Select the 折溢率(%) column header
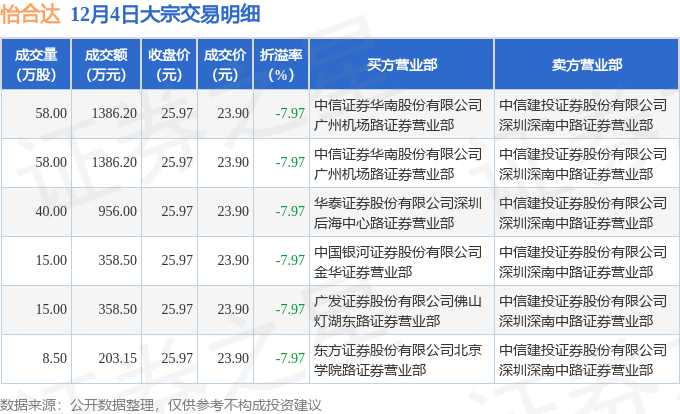This screenshot has width=680, height=414. coord(281,64)
